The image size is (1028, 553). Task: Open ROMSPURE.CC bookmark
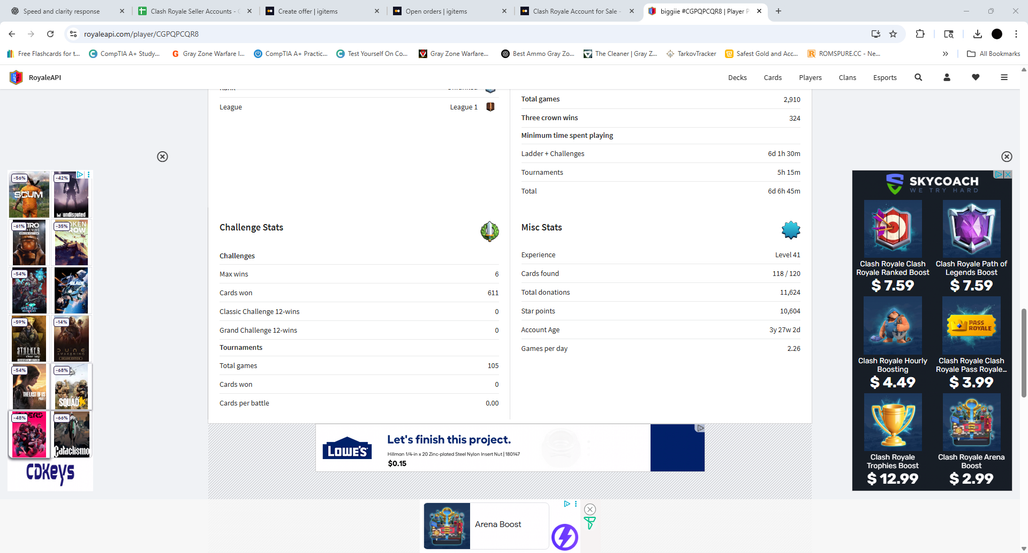point(844,54)
